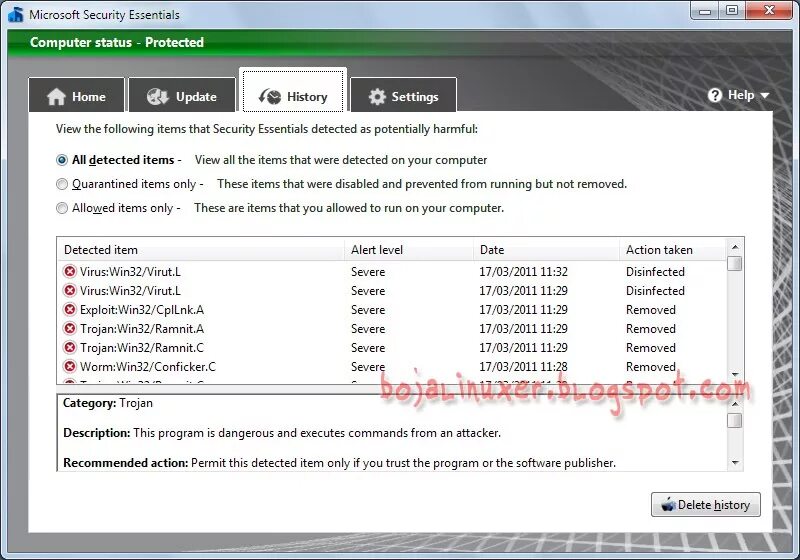Click date 17/03/2011 11:28
The image size is (800, 560).
(x=523, y=366)
